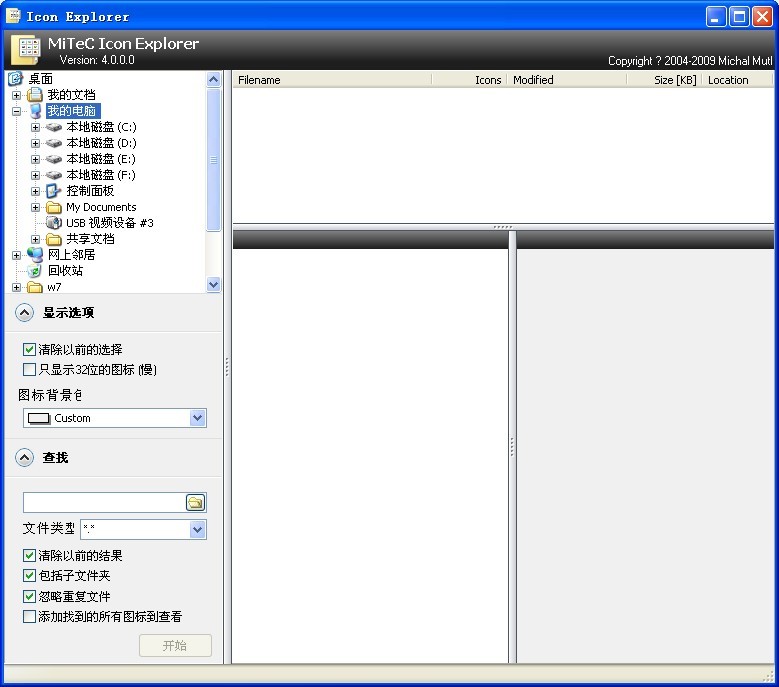The image size is (779, 687).
Task: Click the USB 视频设备 #3 camera icon
Action: point(54,223)
